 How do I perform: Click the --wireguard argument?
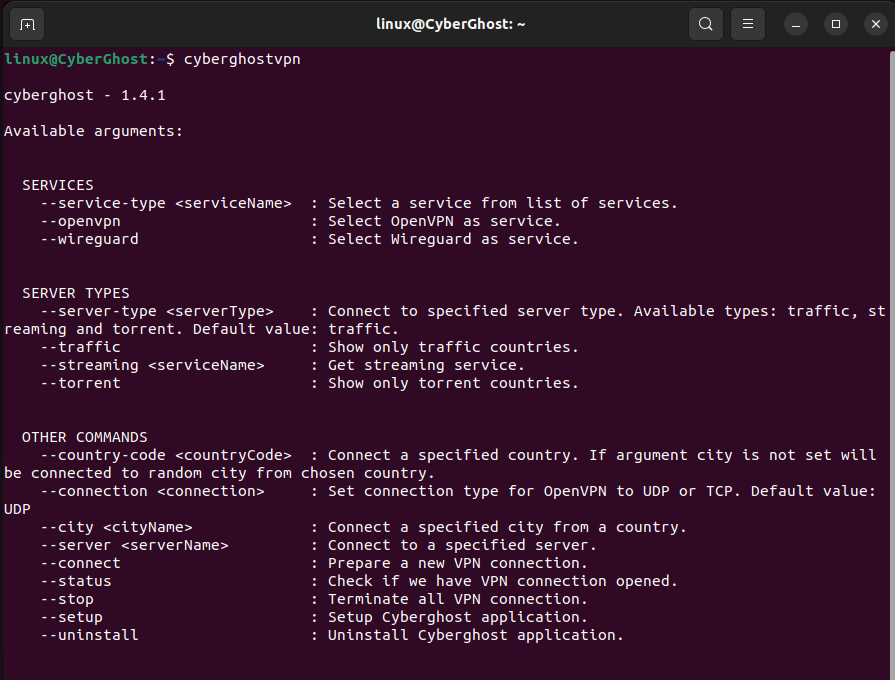(x=89, y=239)
